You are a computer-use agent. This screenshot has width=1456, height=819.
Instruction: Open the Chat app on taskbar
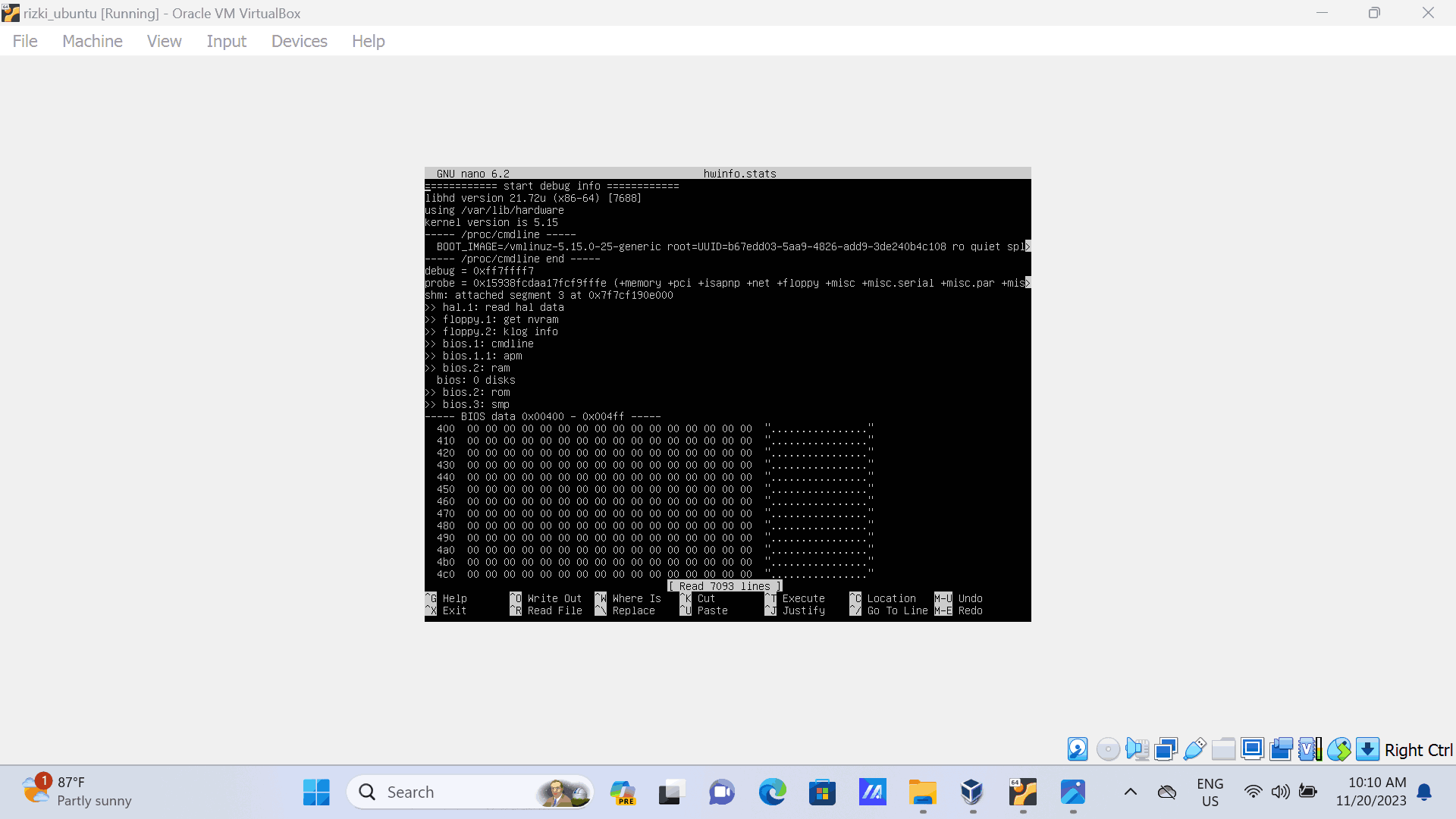(x=722, y=792)
